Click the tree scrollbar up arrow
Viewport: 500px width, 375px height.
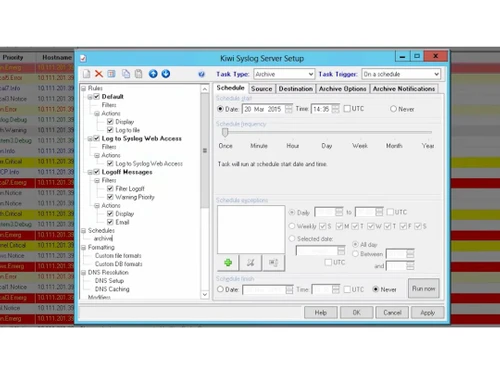pos(205,89)
